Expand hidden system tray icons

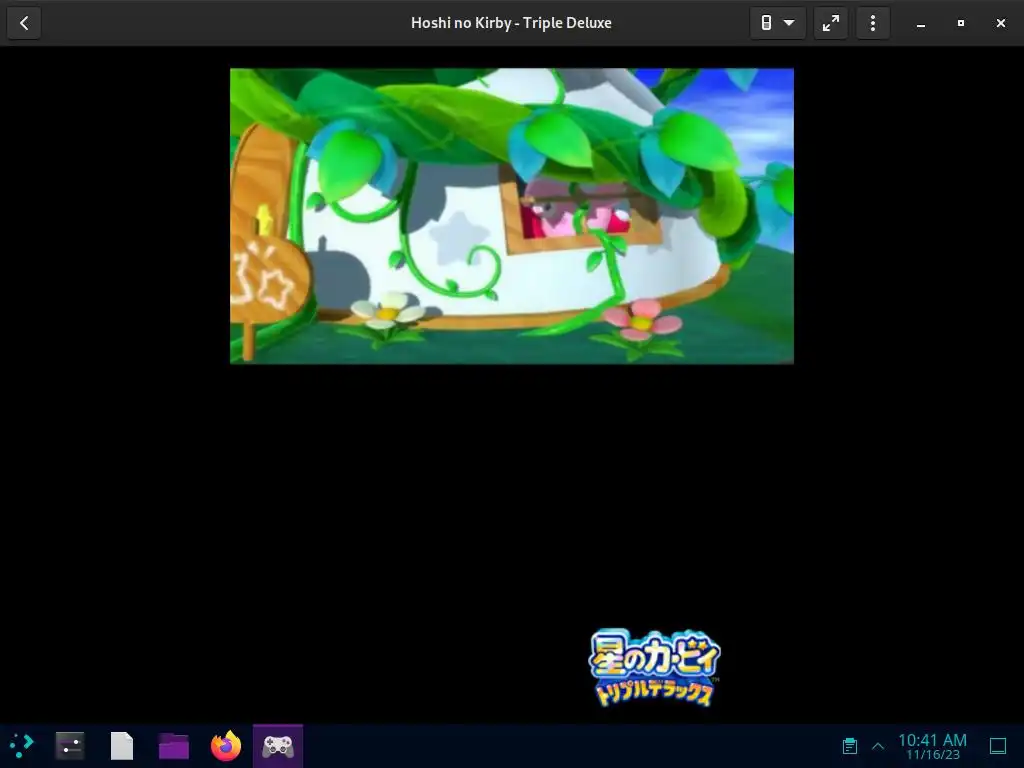pos(878,746)
